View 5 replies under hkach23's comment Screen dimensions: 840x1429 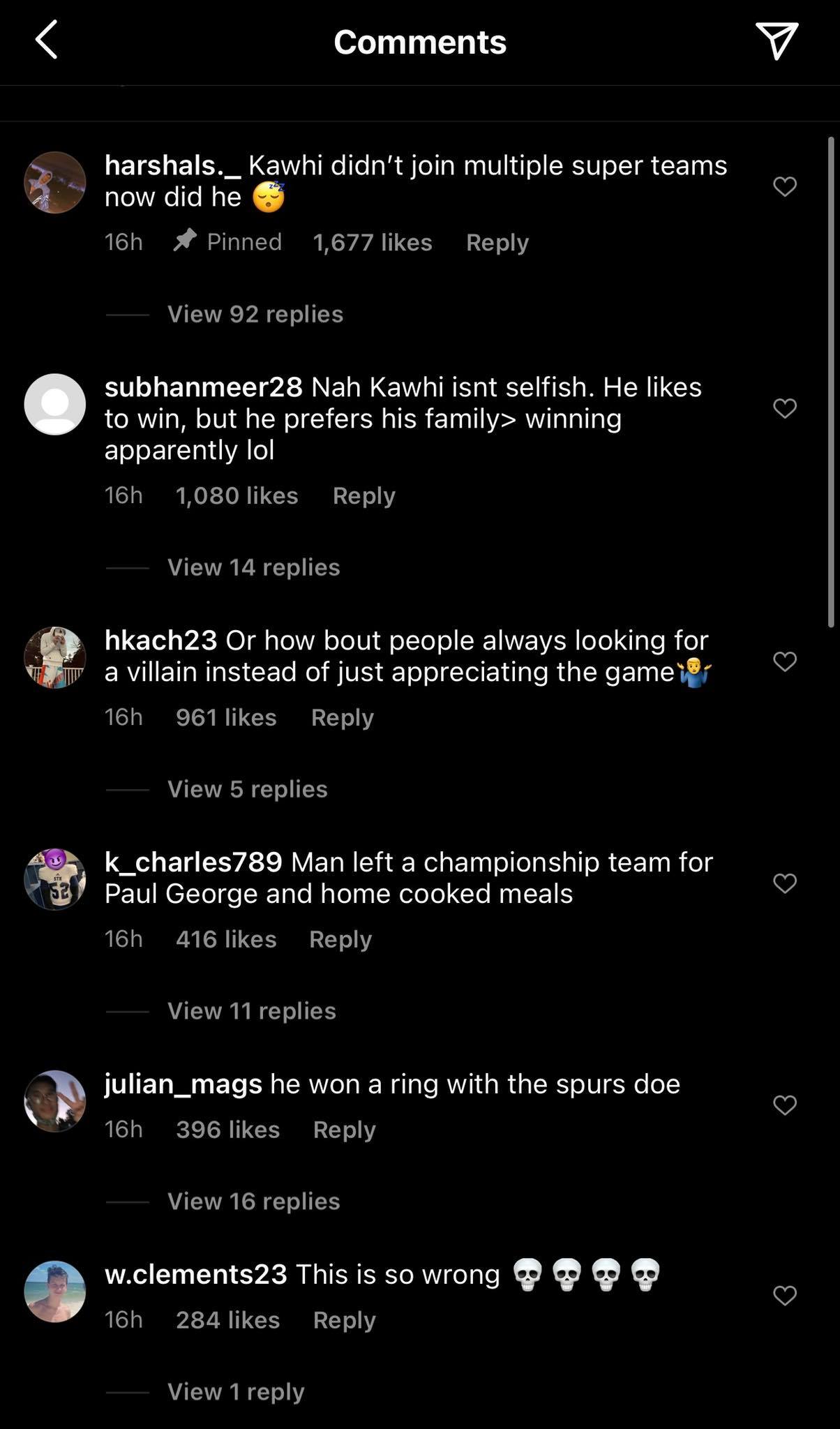click(x=246, y=789)
